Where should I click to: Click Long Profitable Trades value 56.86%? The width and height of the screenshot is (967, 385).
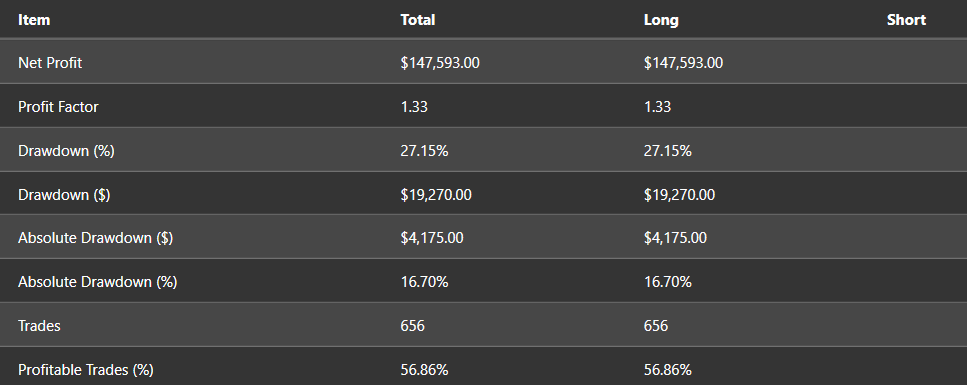click(668, 370)
